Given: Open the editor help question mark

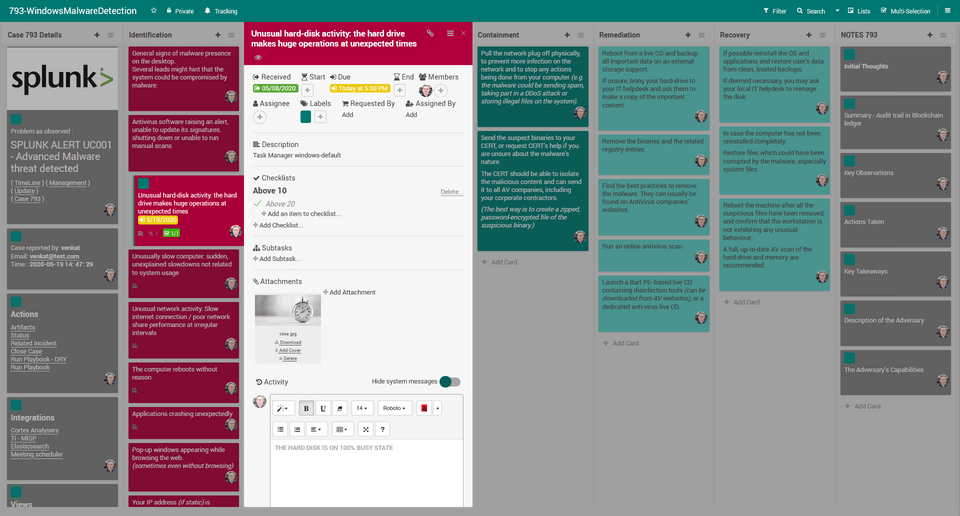Looking at the screenshot, I should click(x=382, y=429).
